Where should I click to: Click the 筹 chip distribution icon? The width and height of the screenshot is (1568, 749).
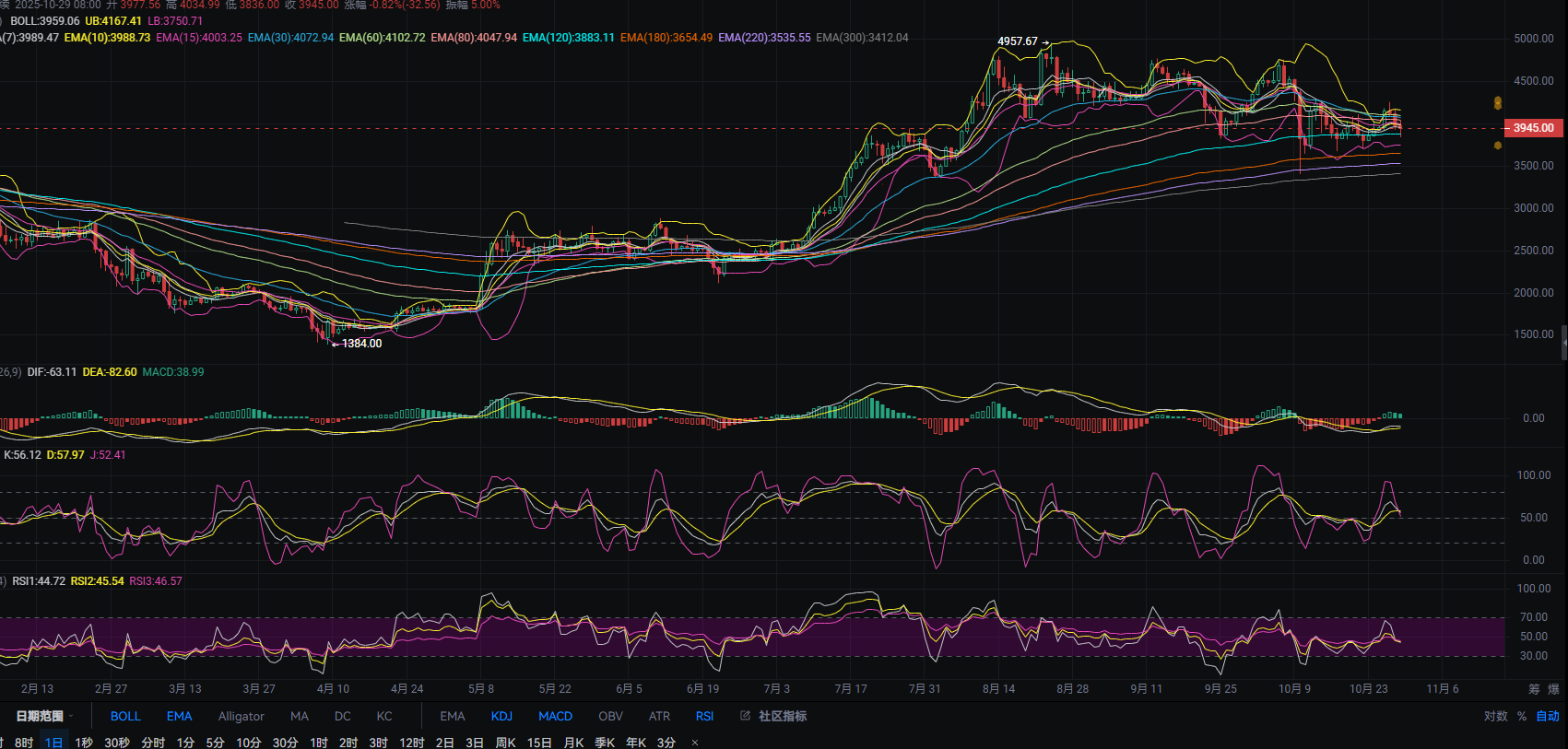[1534, 689]
